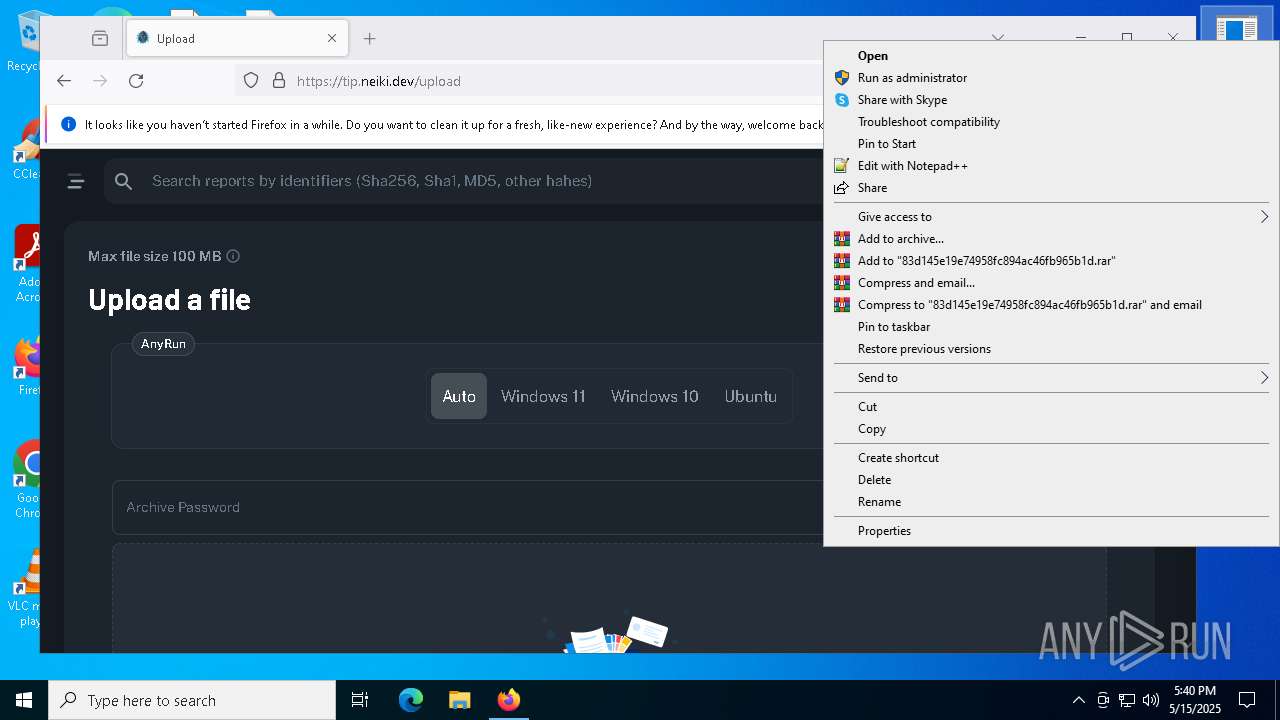Open File Explorer from taskbar
Viewport: 1280px width, 720px height.
coord(459,700)
